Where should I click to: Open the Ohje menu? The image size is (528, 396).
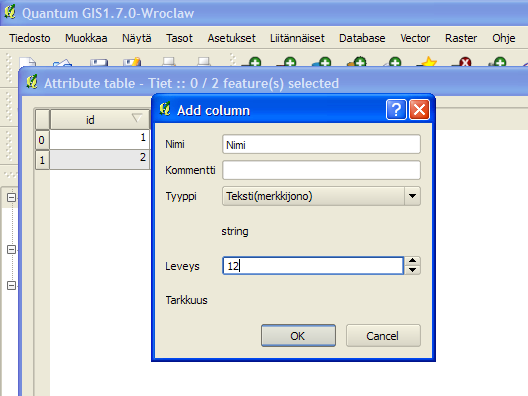[x=503, y=38]
